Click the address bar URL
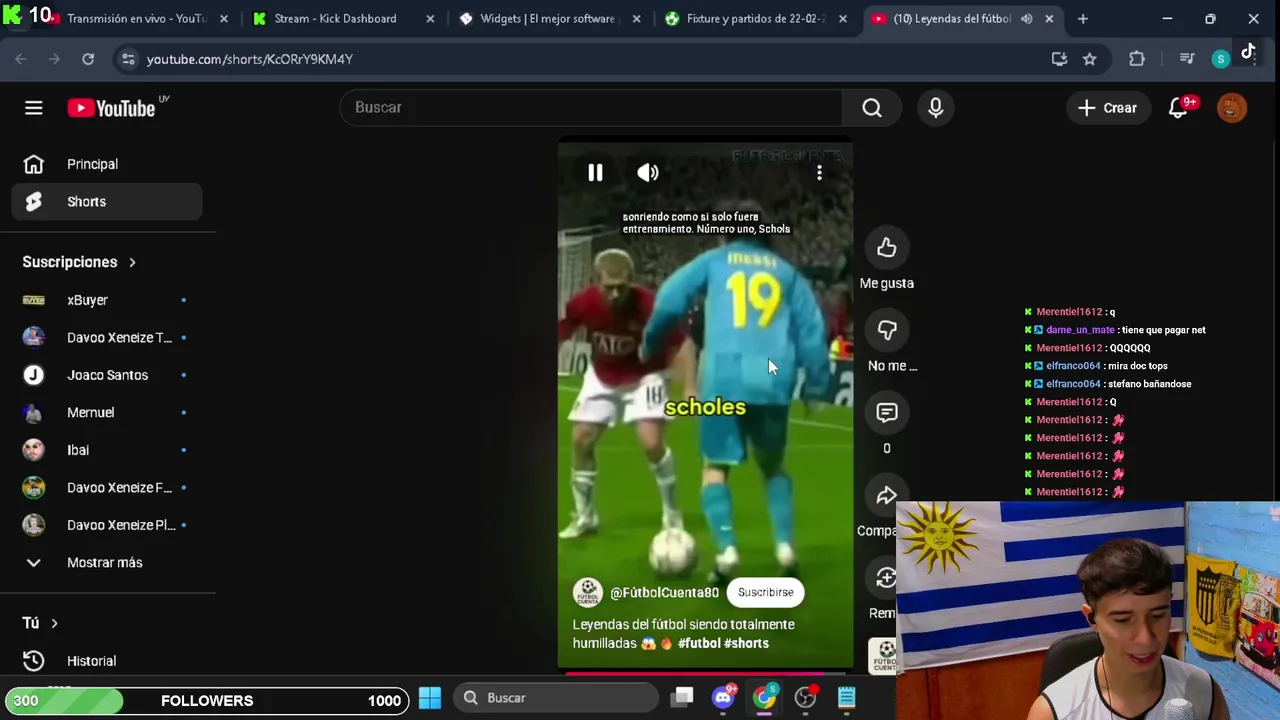This screenshot has width=1280, height=720. click(x=250, y=59)
